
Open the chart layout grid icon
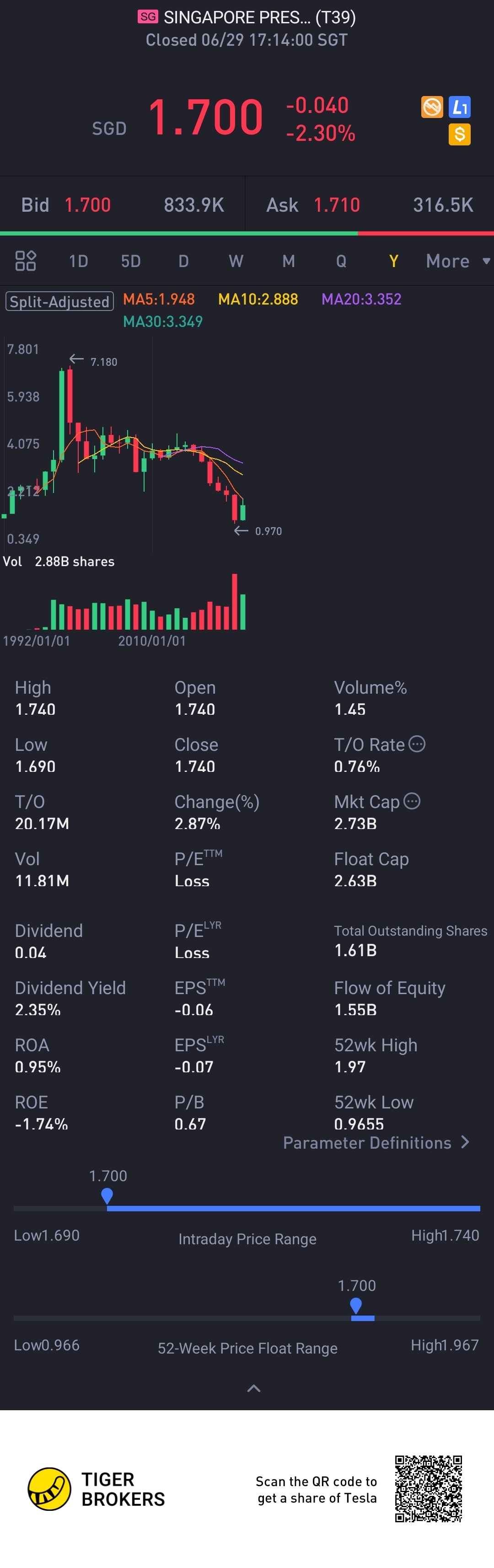(x=26, y=261)
